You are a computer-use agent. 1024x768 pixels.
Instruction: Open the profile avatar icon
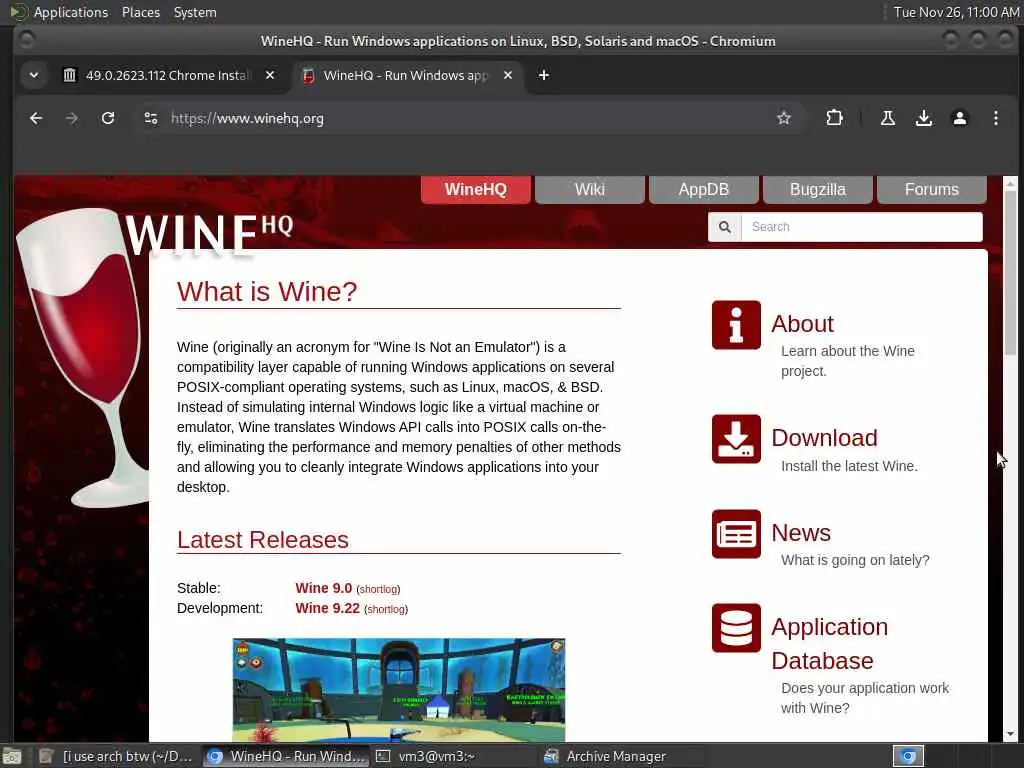click(x=959, y=118)
